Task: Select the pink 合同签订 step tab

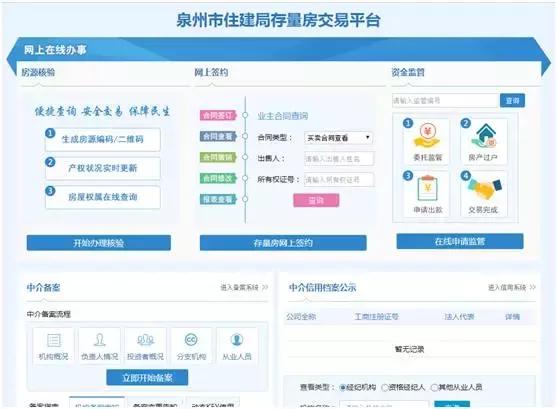Action: [x=218, y=115]
